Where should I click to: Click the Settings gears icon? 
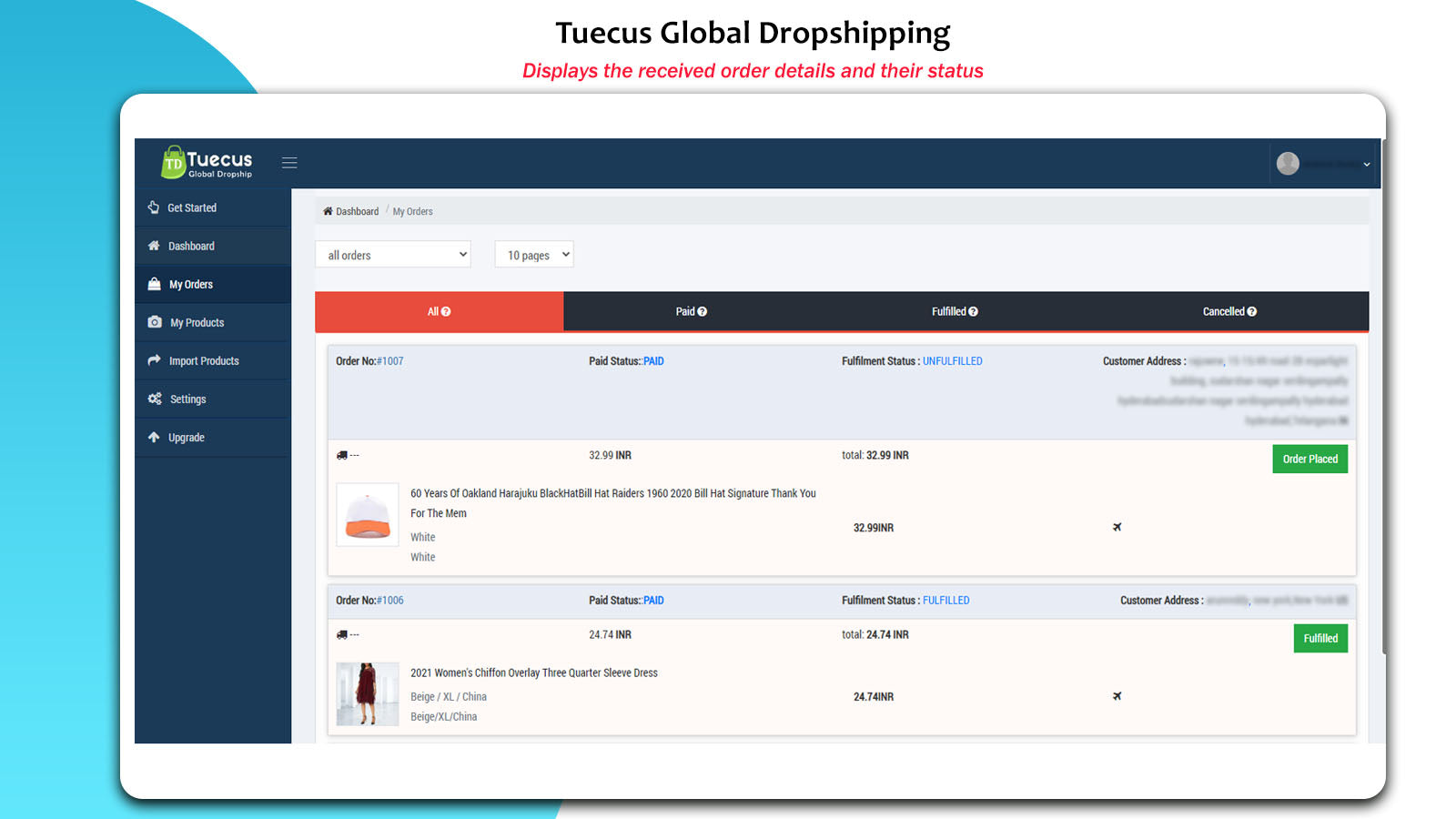point(155,399)
